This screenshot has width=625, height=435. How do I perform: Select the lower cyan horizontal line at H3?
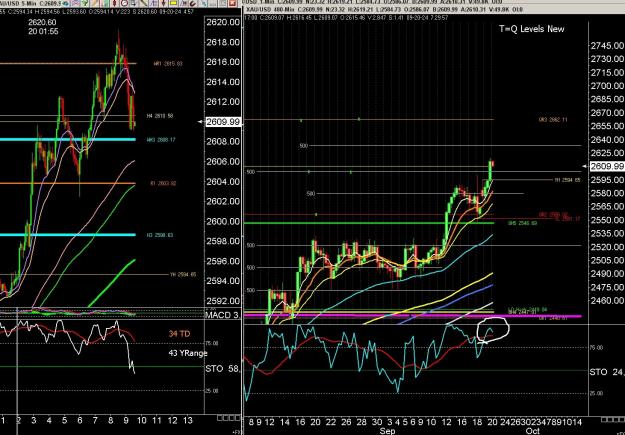(68, 235)
